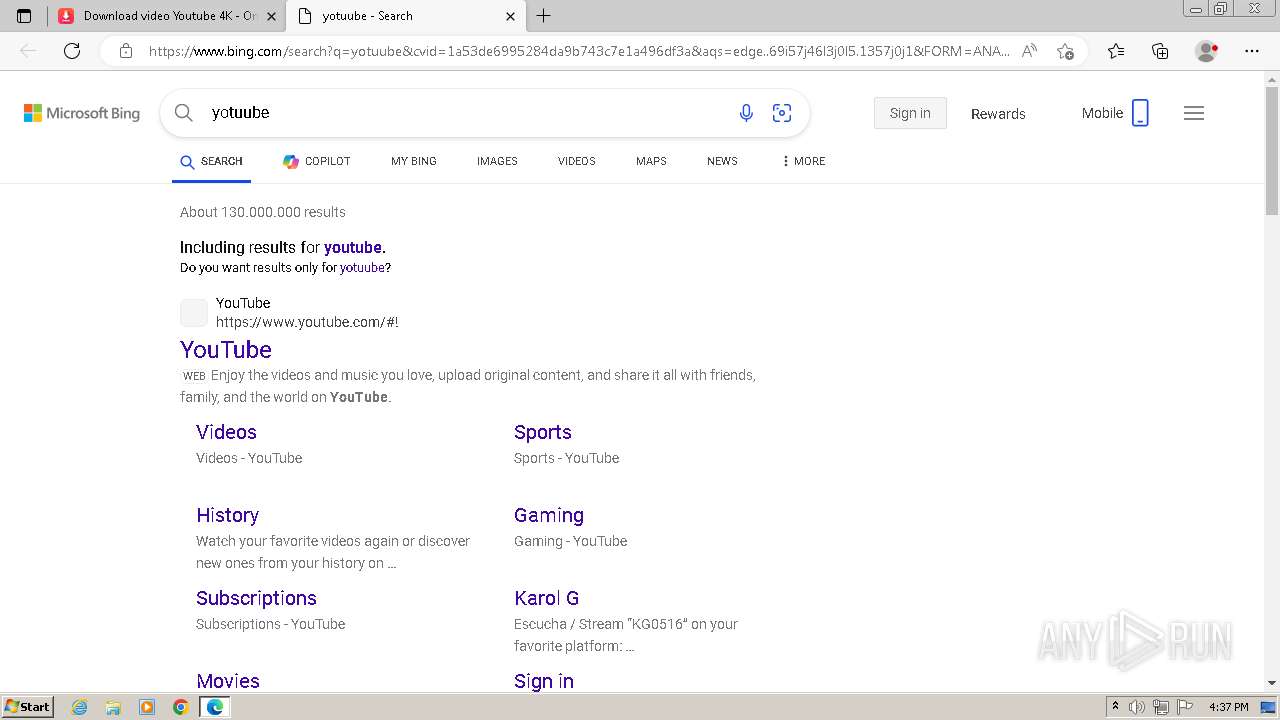Screen dimensions: 1280x720
Task: Go to Microsoft Bing home logo
Action: click(x=82, y=113)
